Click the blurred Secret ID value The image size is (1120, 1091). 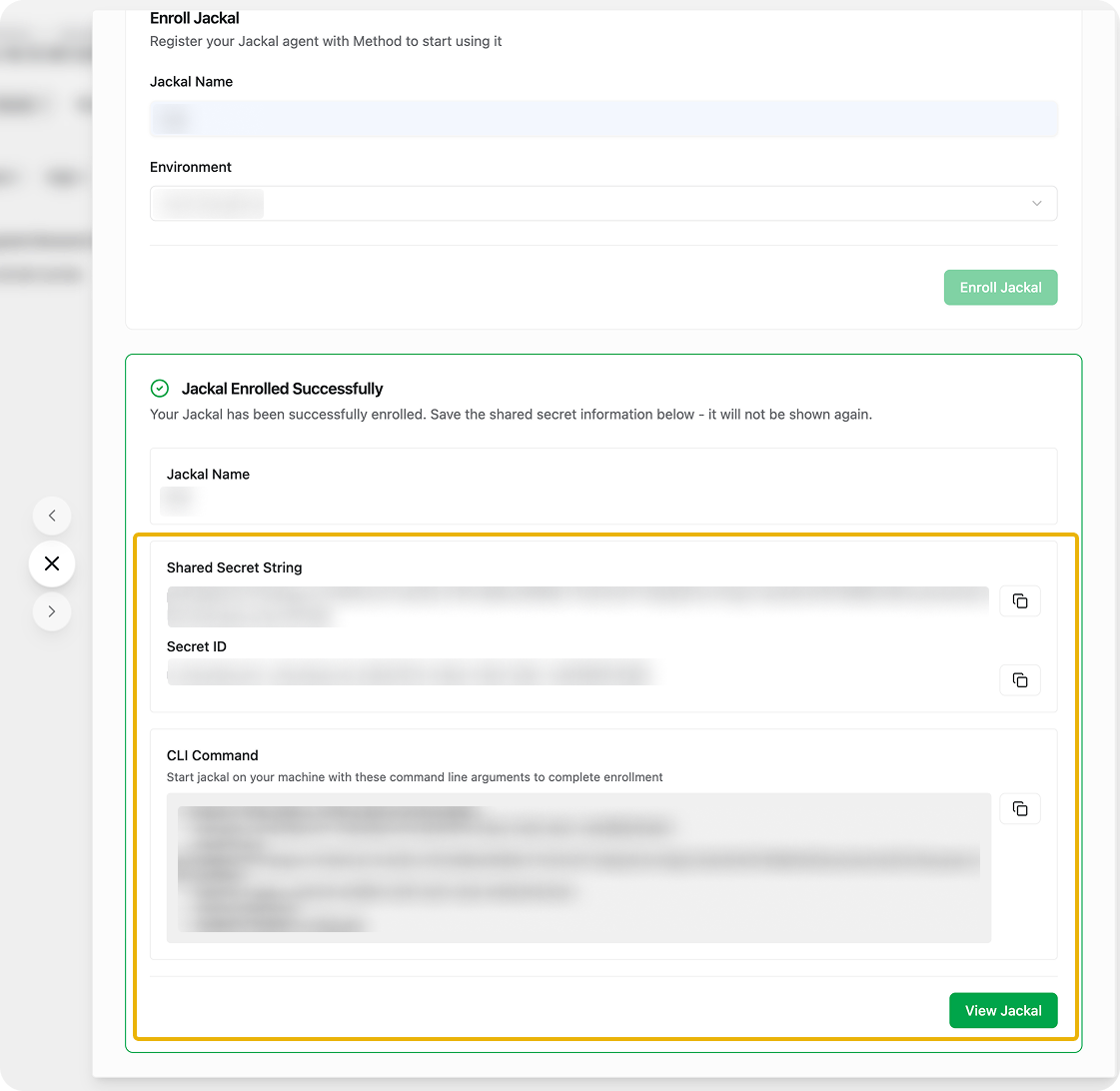[410, 673]
